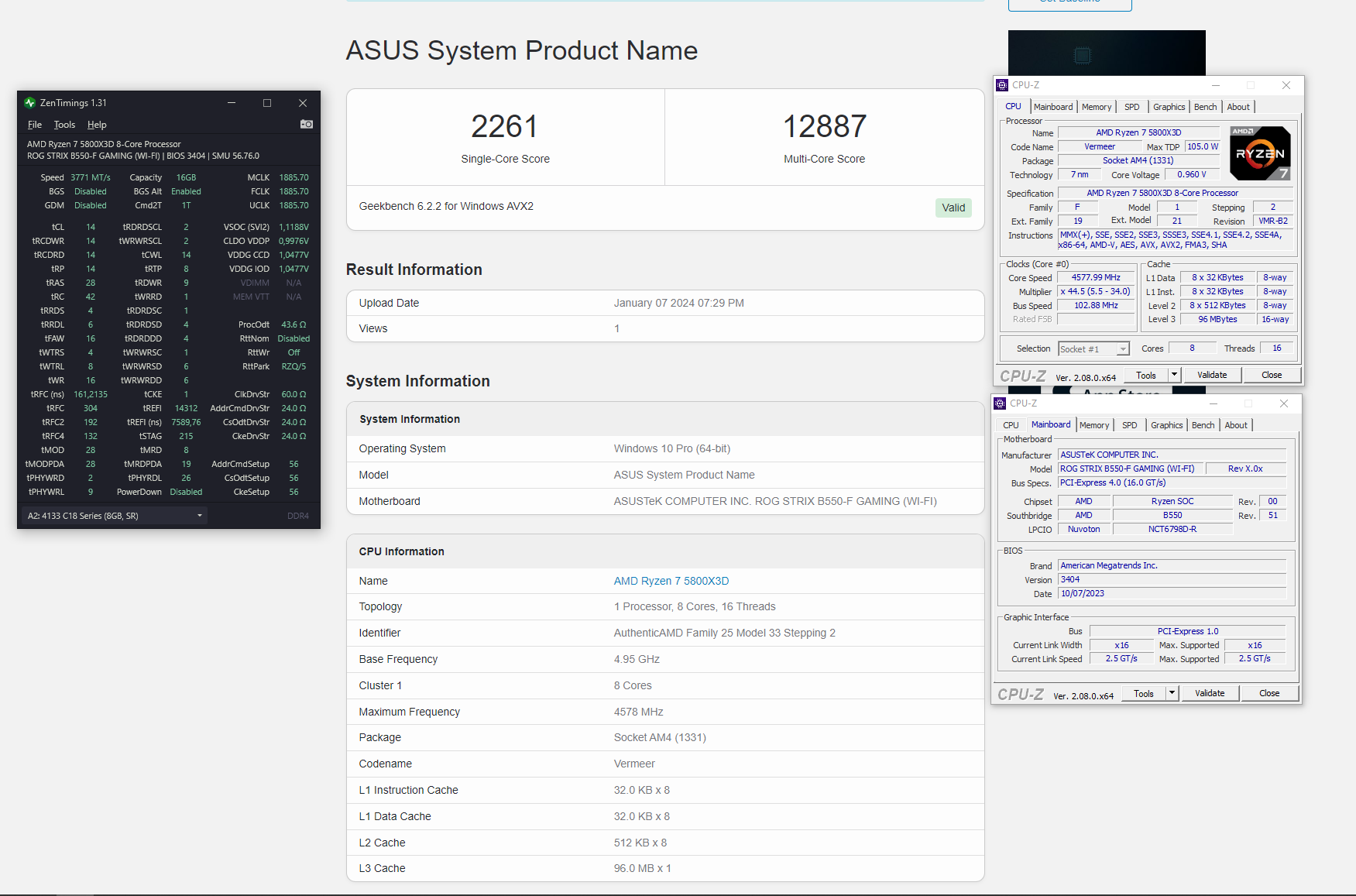The image size is (1356, 896).
Task: Click the Level 3 96 MBytes cache field
Action: point(1217,319)
